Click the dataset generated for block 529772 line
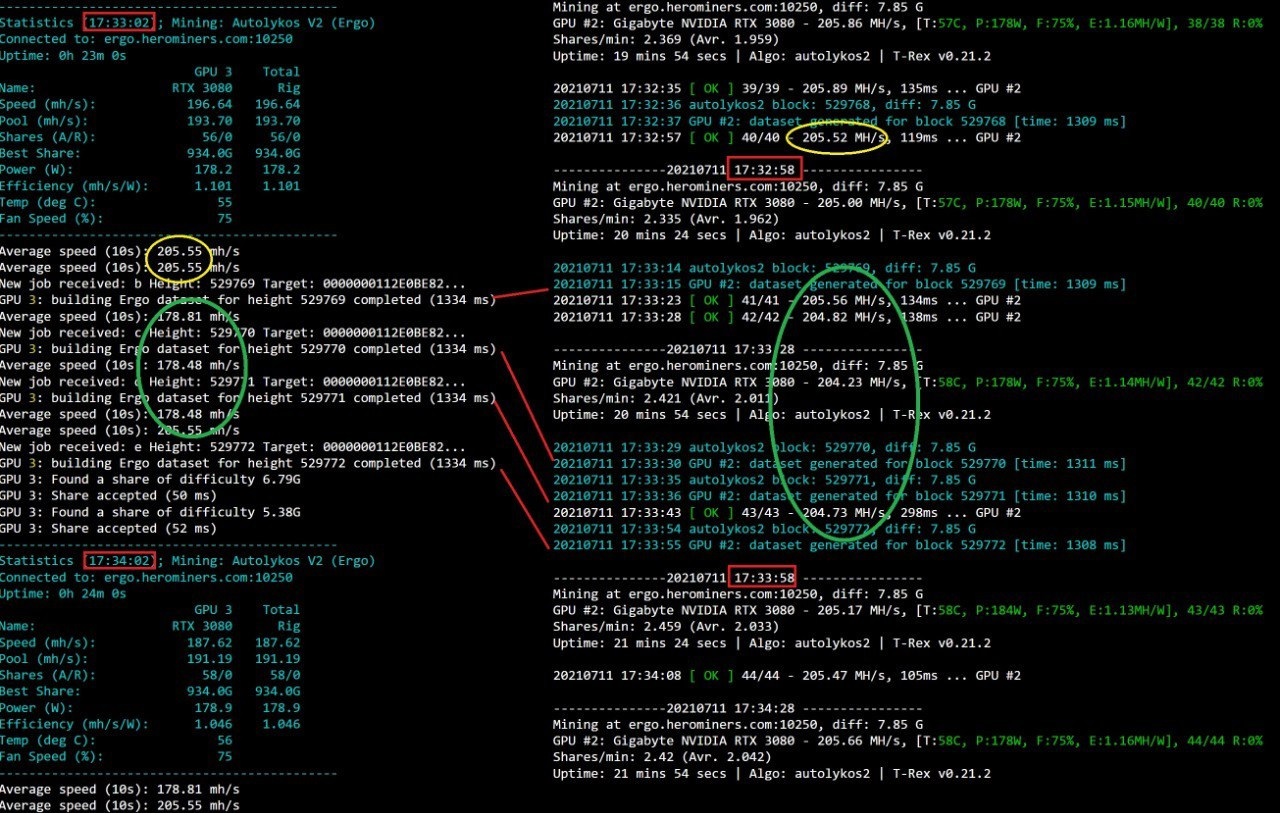Screen dimensions: 1280x815 point(839,545)
